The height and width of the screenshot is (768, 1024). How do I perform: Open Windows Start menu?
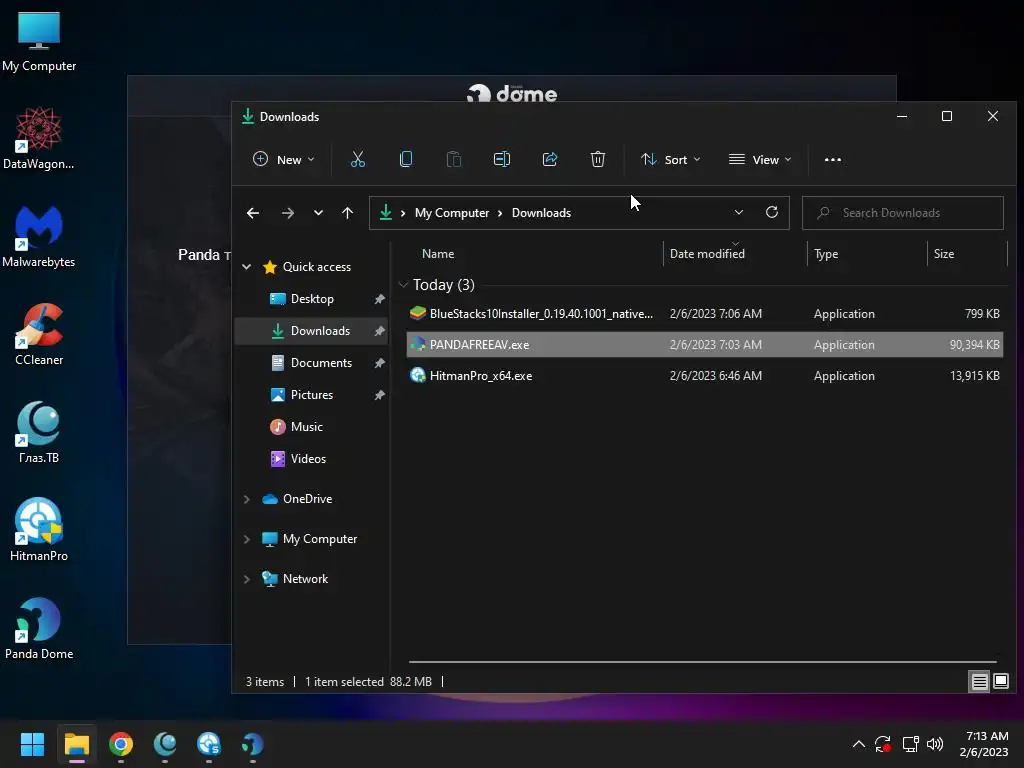(x=32, y=744)
